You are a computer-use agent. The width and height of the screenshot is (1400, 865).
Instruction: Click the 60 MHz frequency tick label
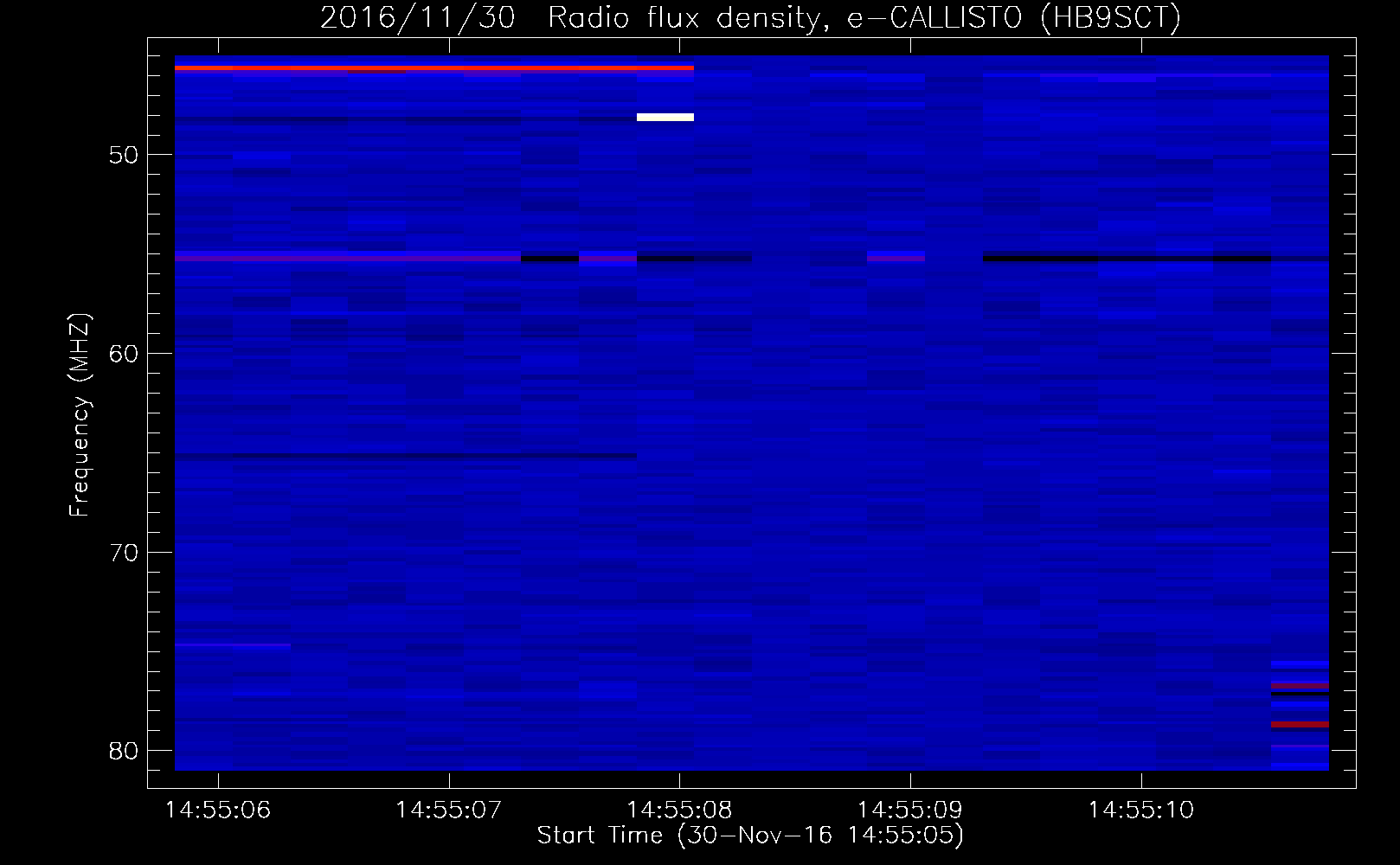(125, 354)
